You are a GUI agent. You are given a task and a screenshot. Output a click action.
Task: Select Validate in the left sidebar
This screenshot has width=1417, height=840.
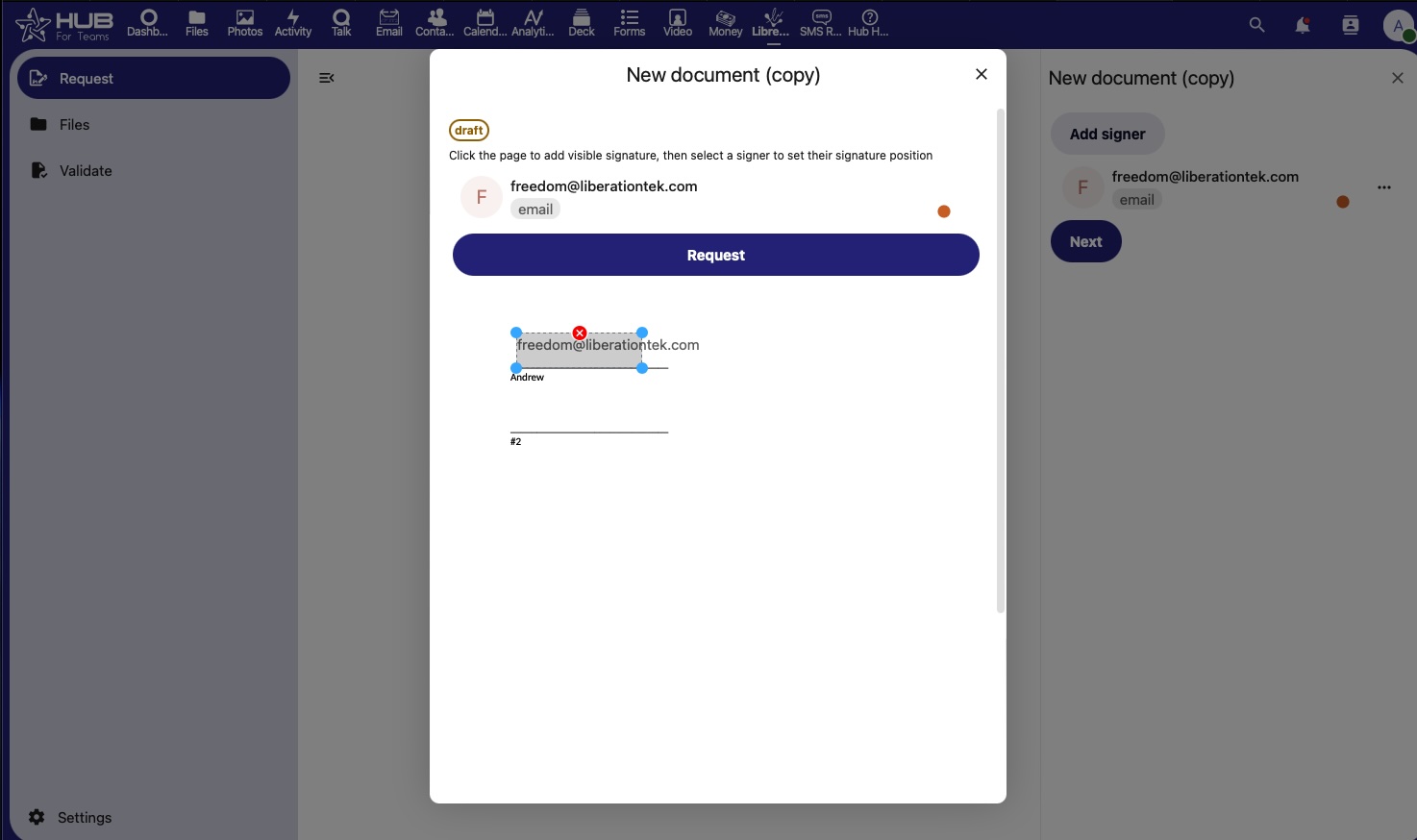coord(86,171)
